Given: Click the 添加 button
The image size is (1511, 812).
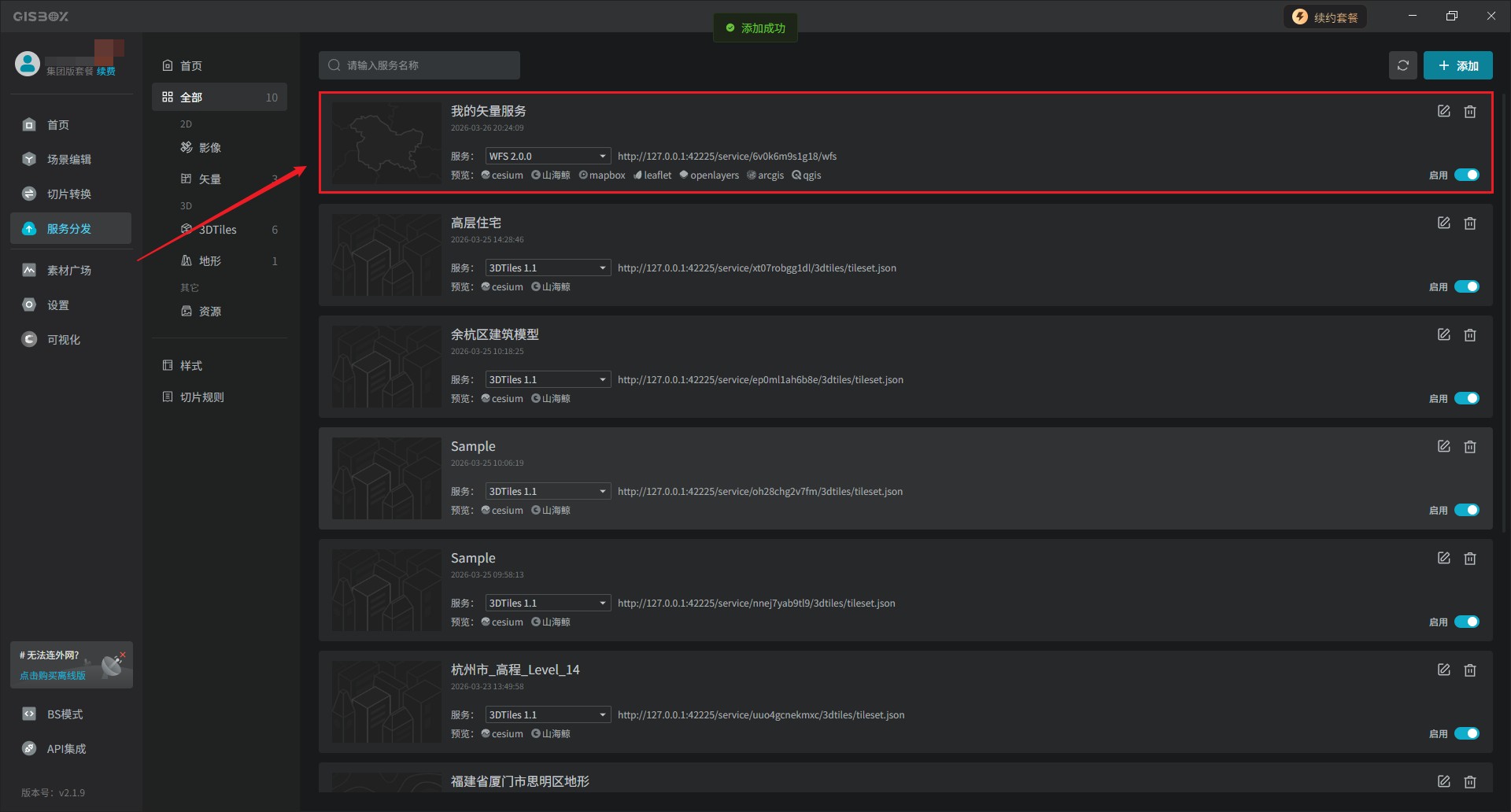Looking at the screenshot, I should [1457, 66].
